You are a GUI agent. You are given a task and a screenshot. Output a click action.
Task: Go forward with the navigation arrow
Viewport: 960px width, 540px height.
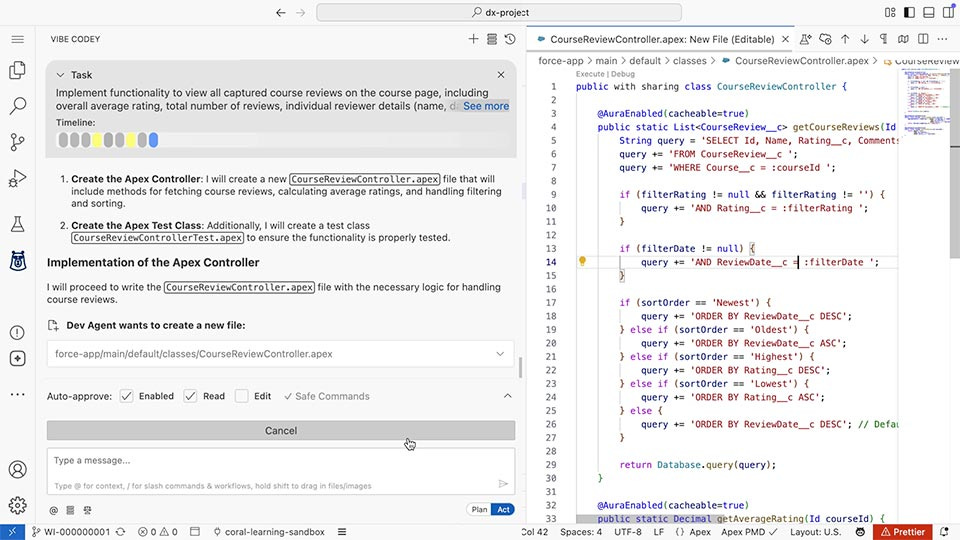pos(300,12)
